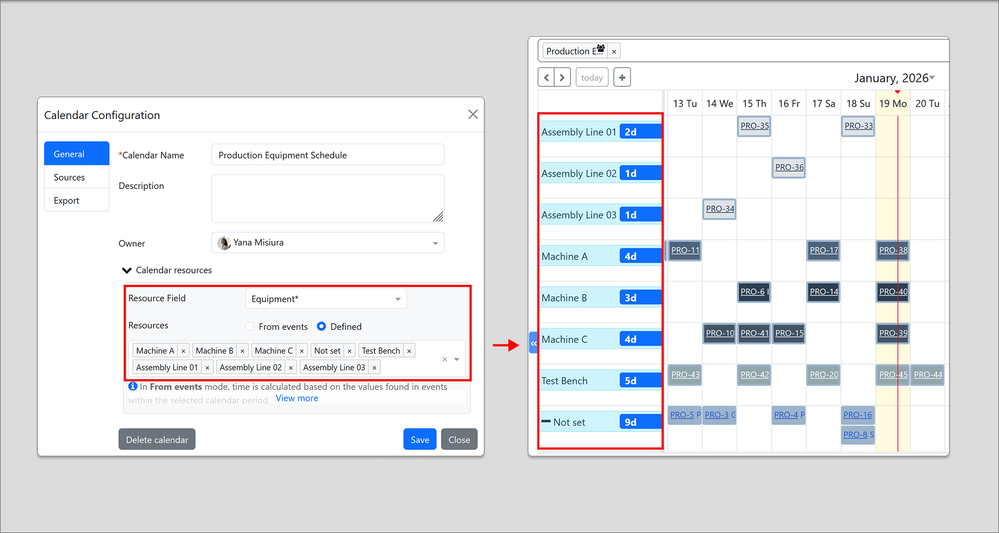Remove the Assembly Line 01 tag

[x=207, y=367]
